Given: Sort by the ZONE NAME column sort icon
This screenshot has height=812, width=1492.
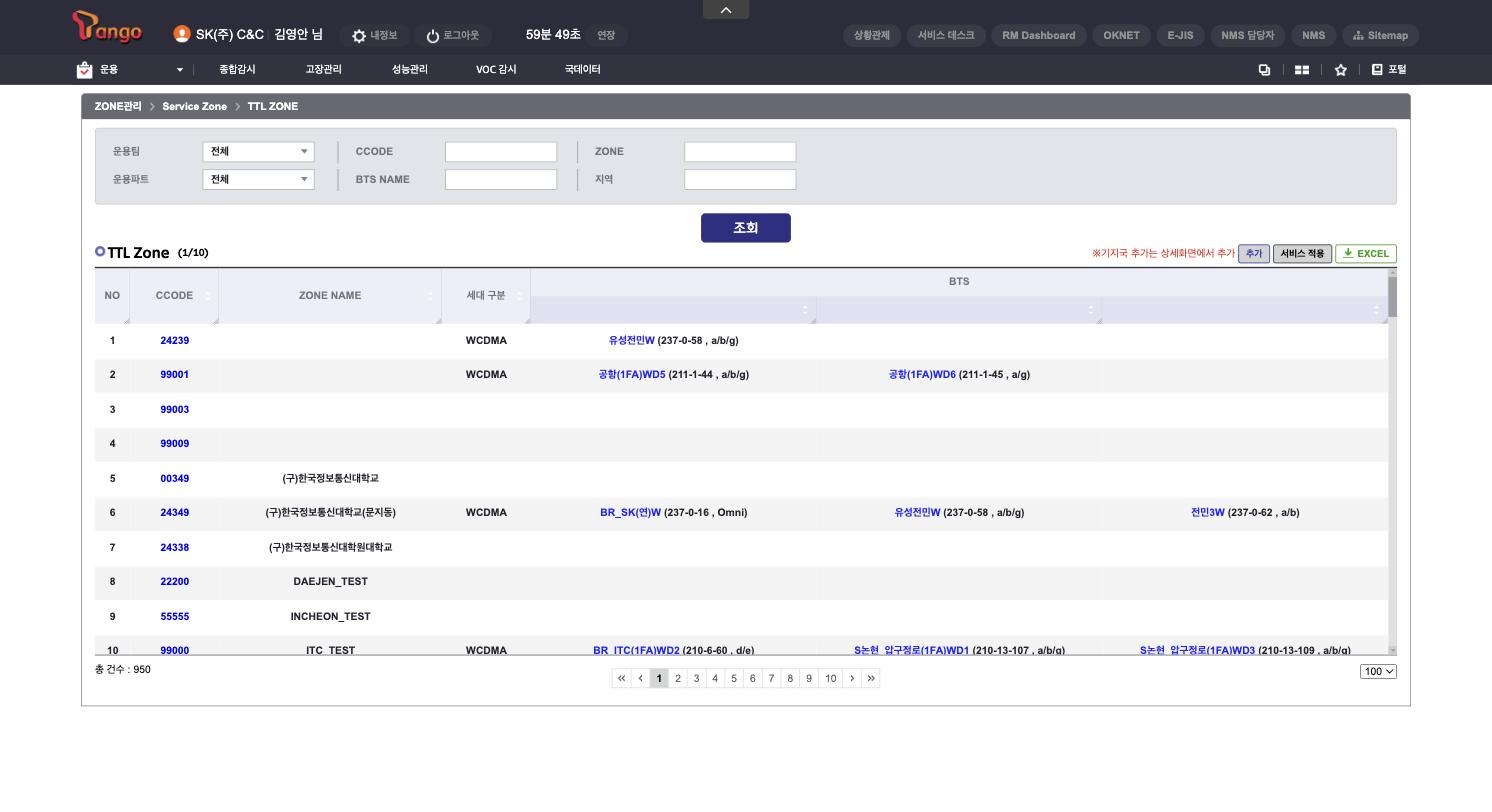Looking at the screenshot, I should coord(431,295).
